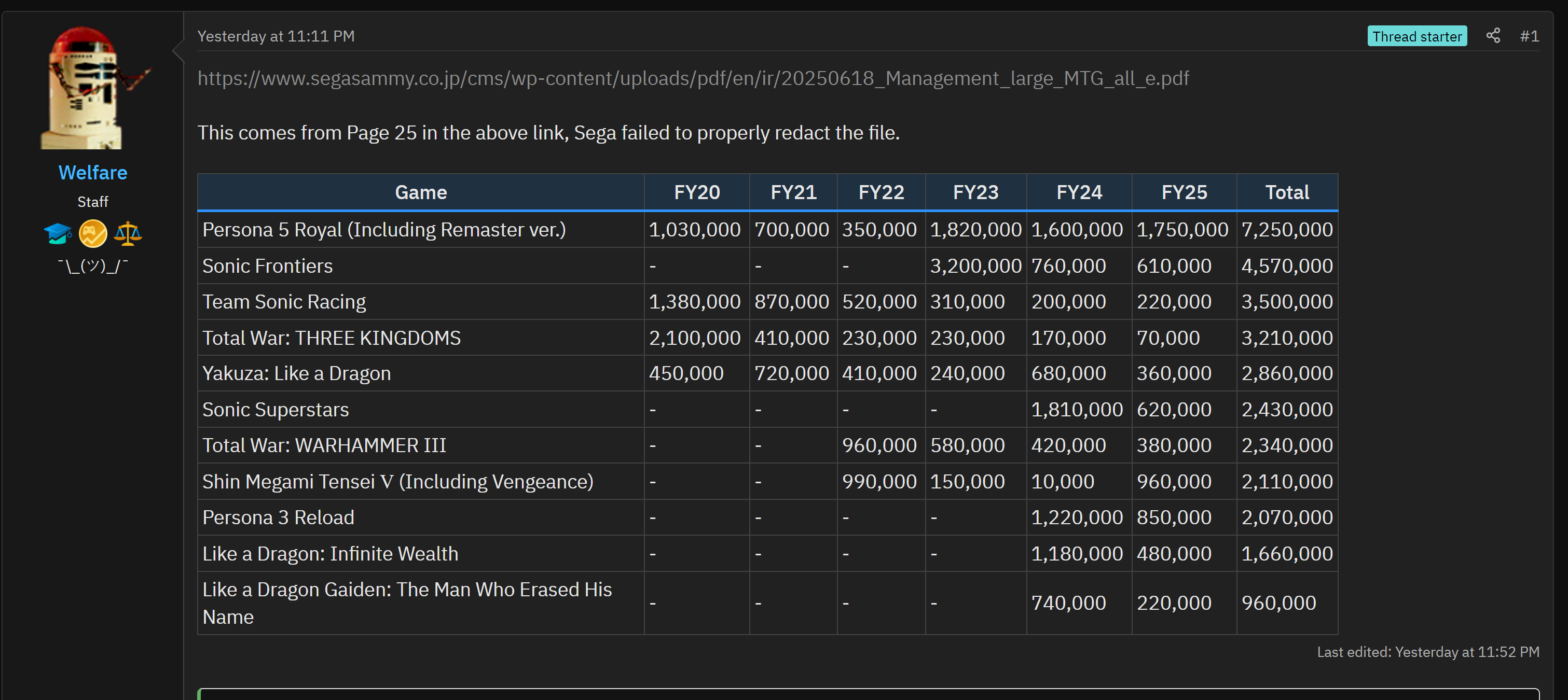This screenshot has width=1568, height=700.
Task: Click Team Sonic Racing FY20 value 1,380,000
Action: (x=695, y=302)
